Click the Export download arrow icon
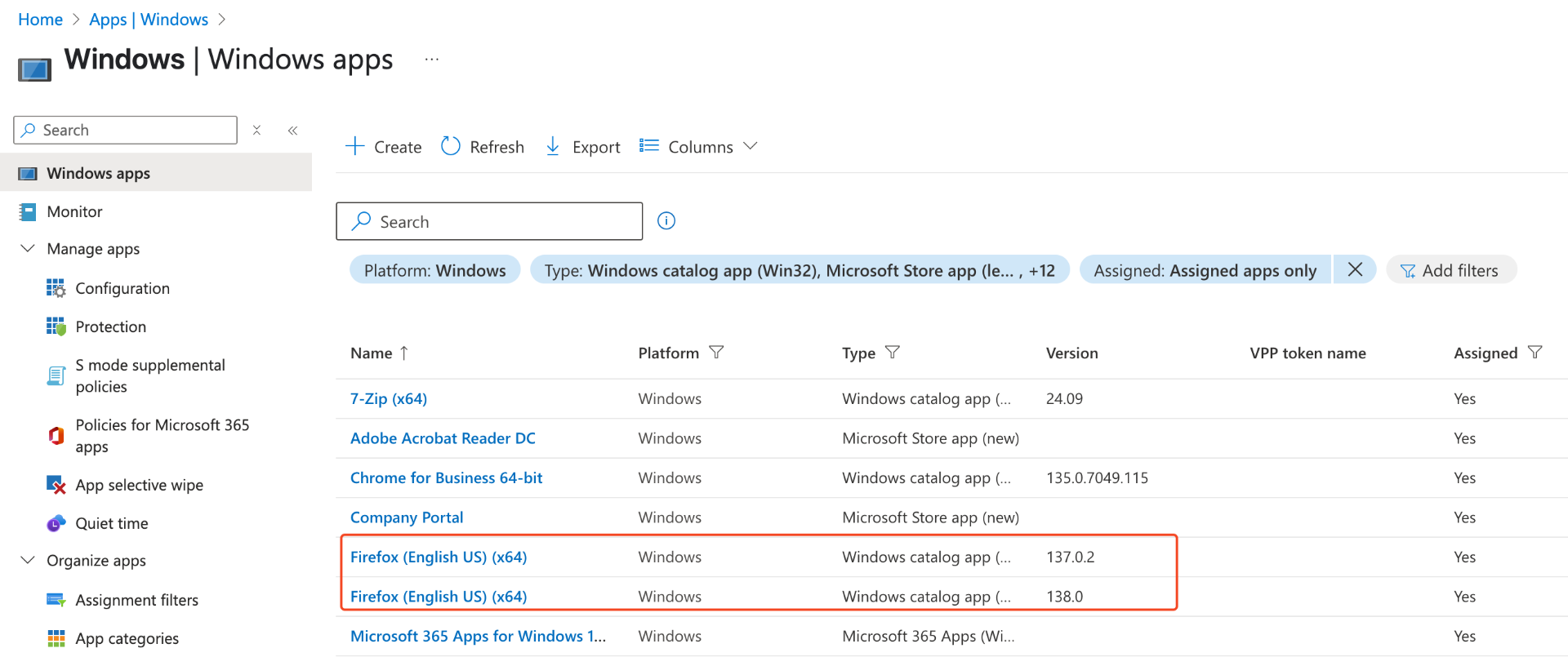 [x=553, y=146]
